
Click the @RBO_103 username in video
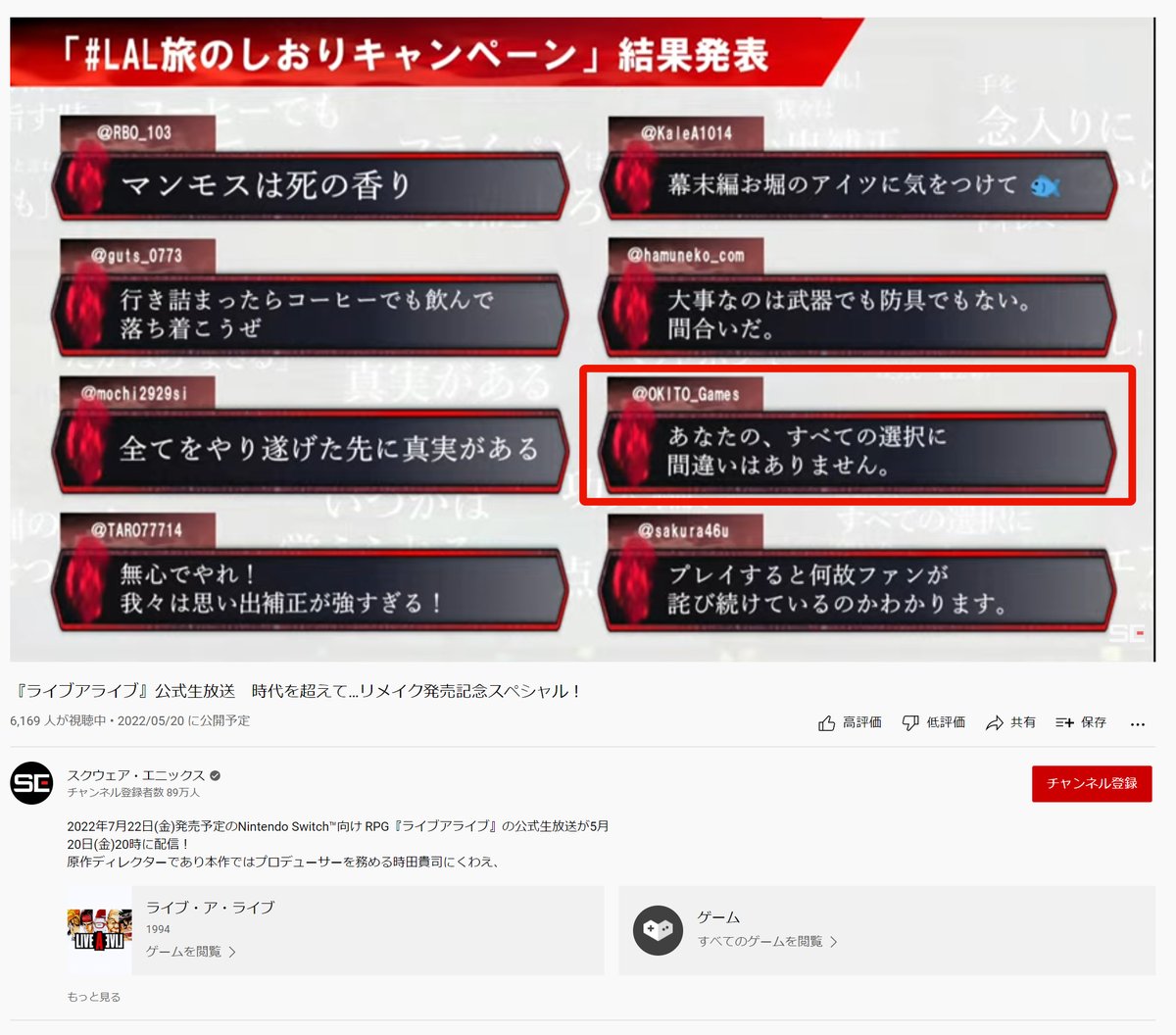[x=135, y=132]
